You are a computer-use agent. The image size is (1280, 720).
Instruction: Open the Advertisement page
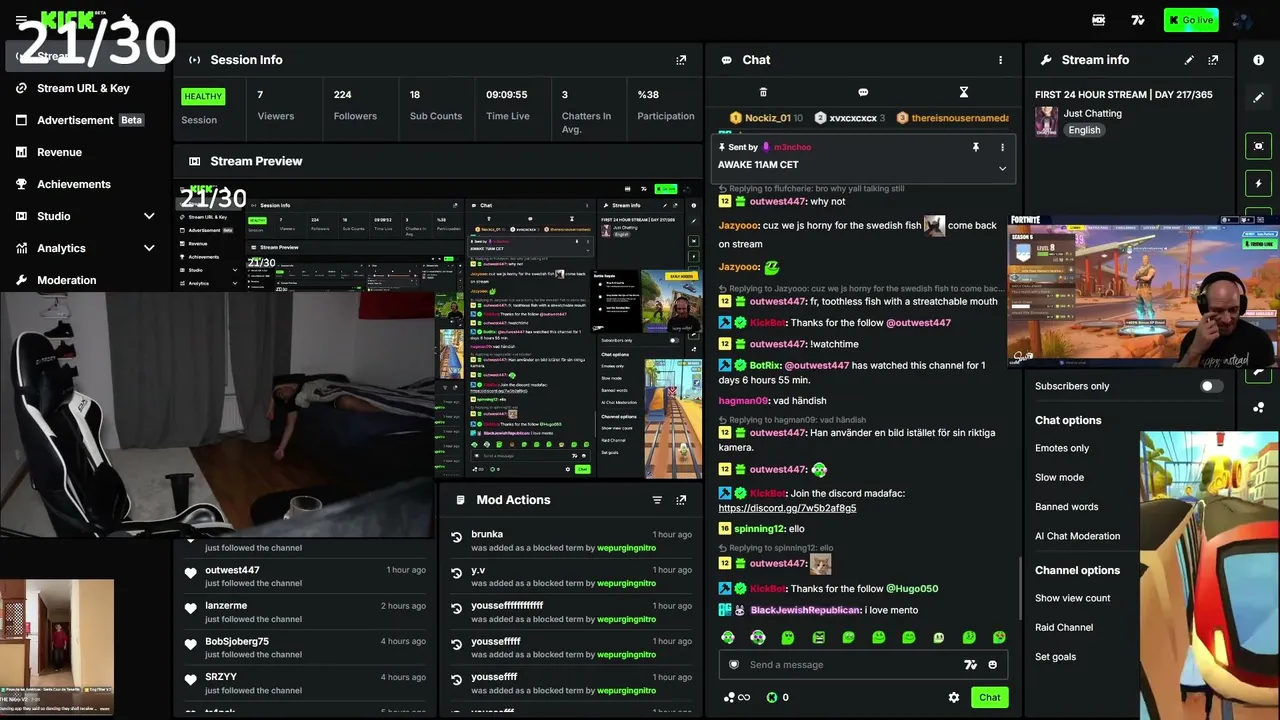(85, 120)
